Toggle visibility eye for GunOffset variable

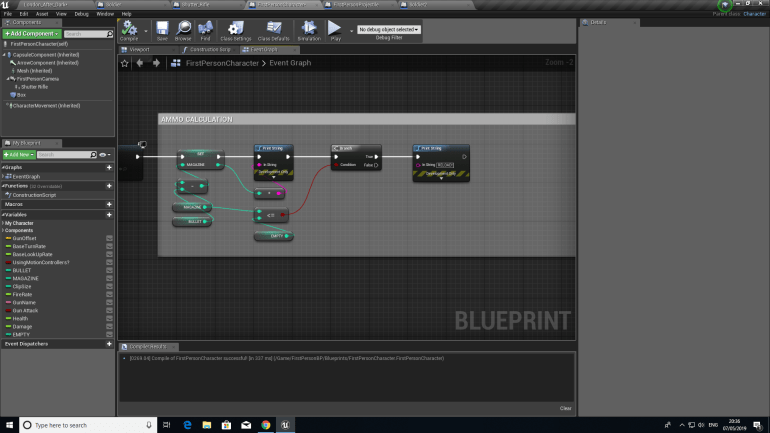[x=110, y=238]
